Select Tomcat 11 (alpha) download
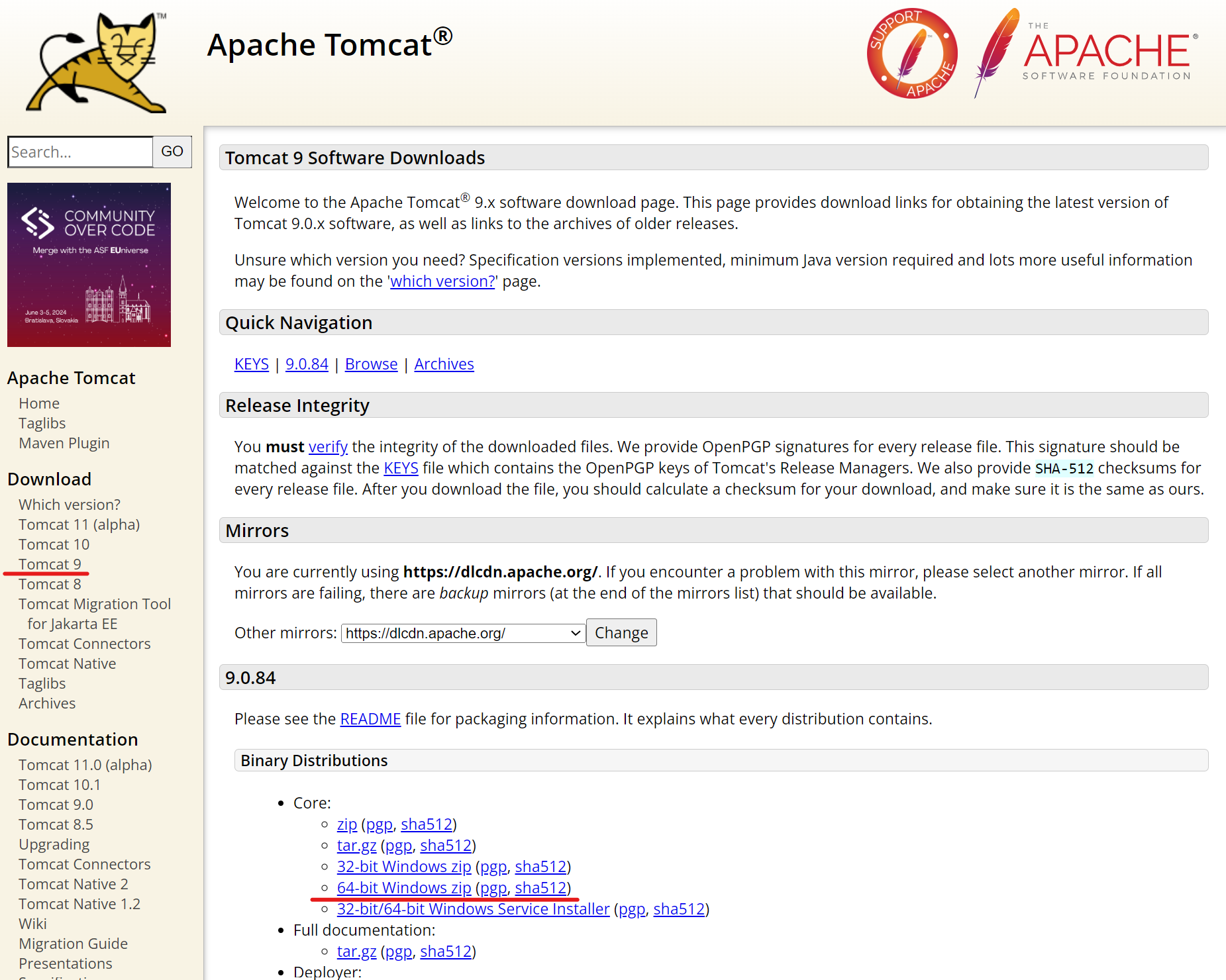 coord(79,524)
